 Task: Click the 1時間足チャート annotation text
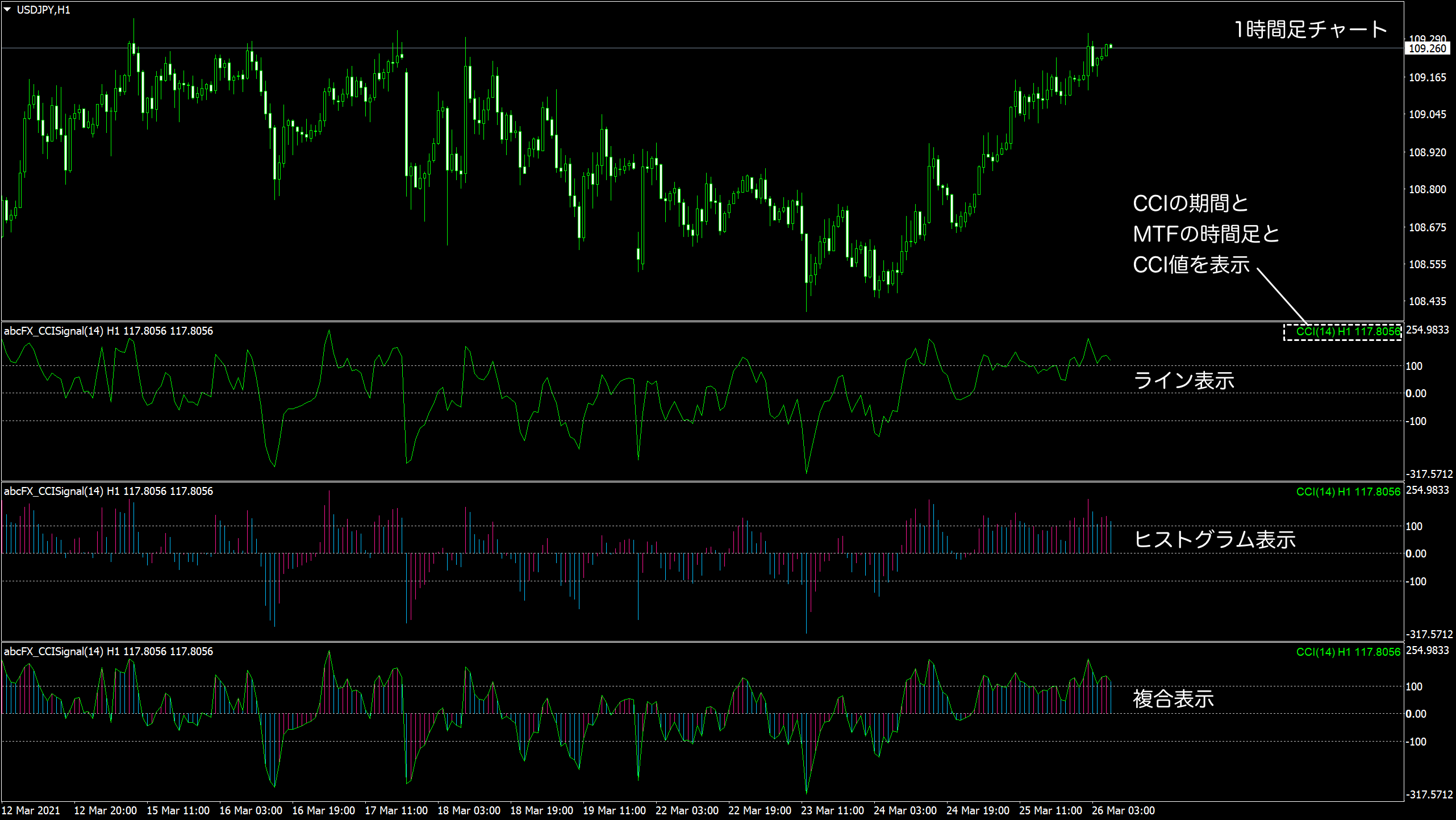coord(1310,30)
